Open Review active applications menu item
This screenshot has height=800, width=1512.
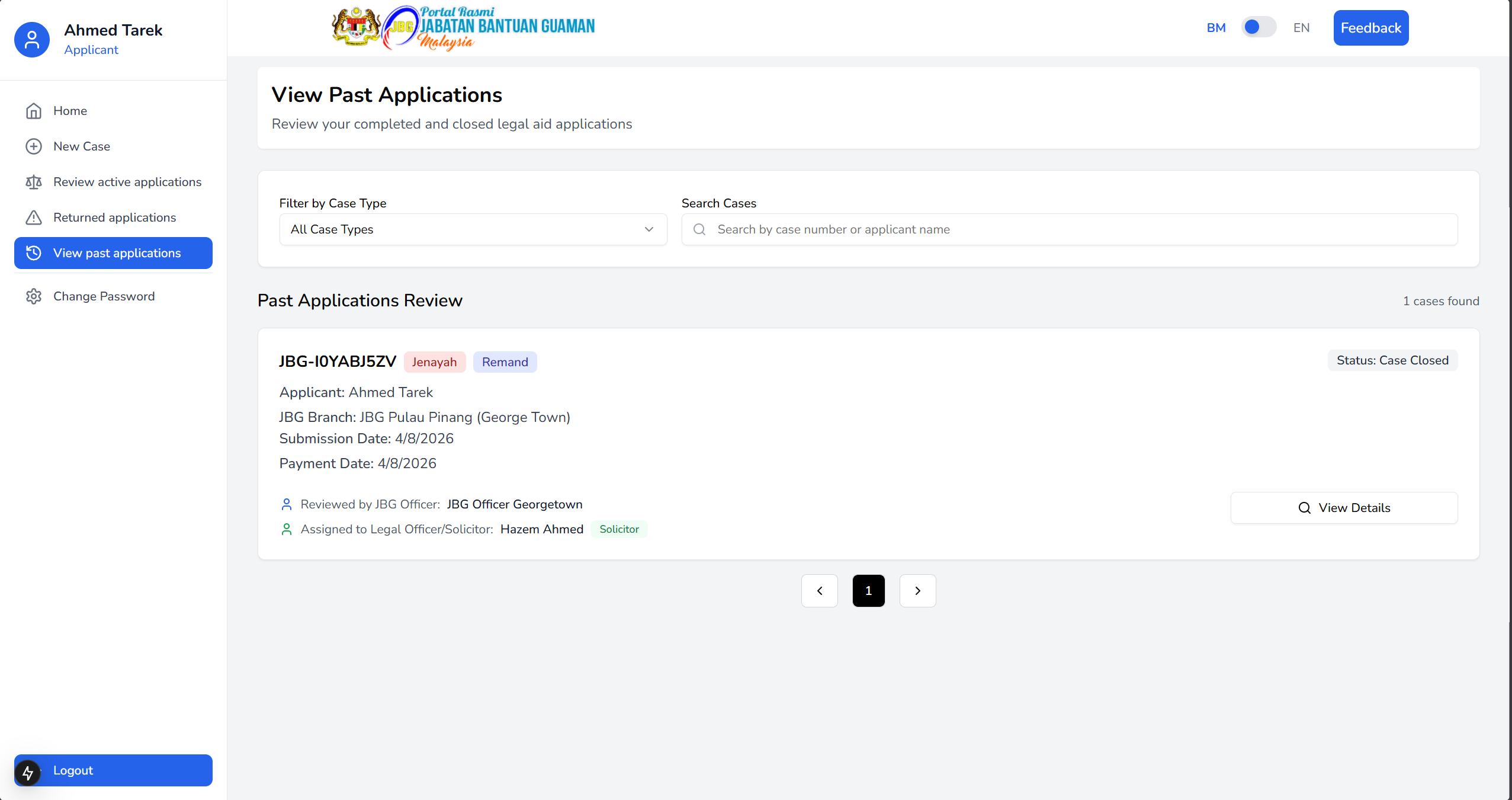127,182
